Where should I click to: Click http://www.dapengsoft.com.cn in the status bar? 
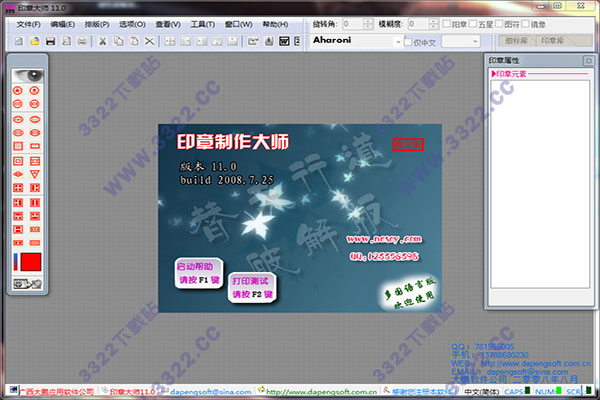(321, 392)
